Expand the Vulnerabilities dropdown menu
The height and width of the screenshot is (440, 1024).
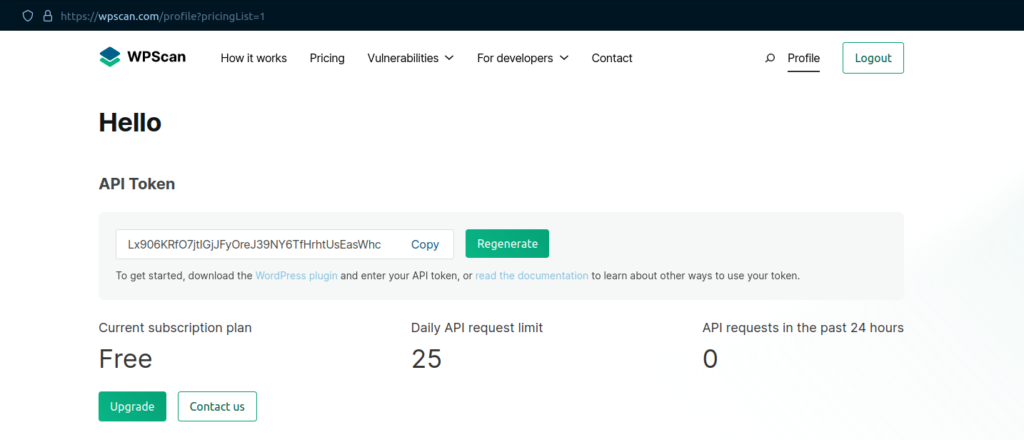(410, 58)
